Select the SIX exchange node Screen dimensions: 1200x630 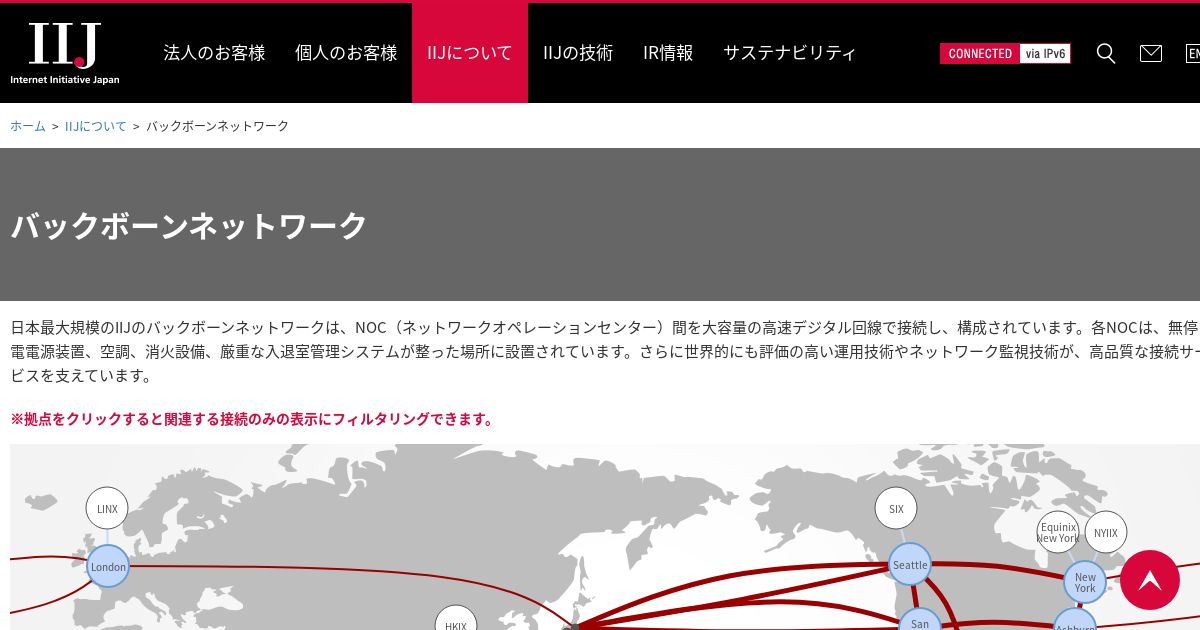coord(896,509)
